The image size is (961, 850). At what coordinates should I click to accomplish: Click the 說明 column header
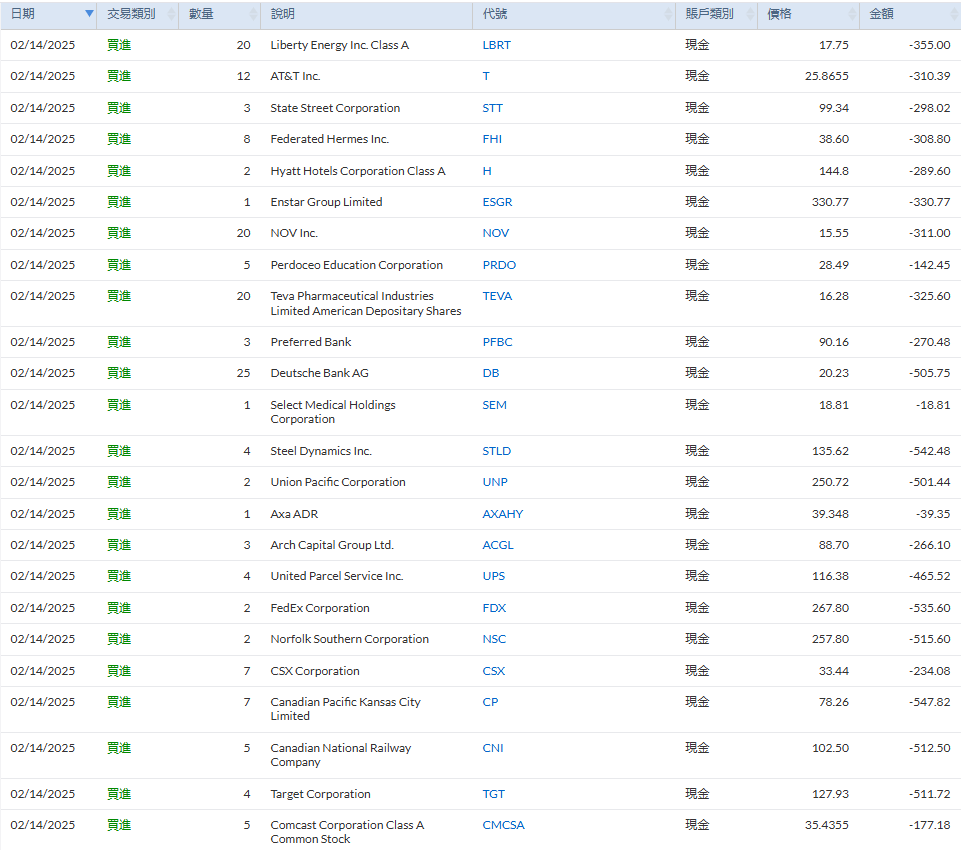(367, 14)
